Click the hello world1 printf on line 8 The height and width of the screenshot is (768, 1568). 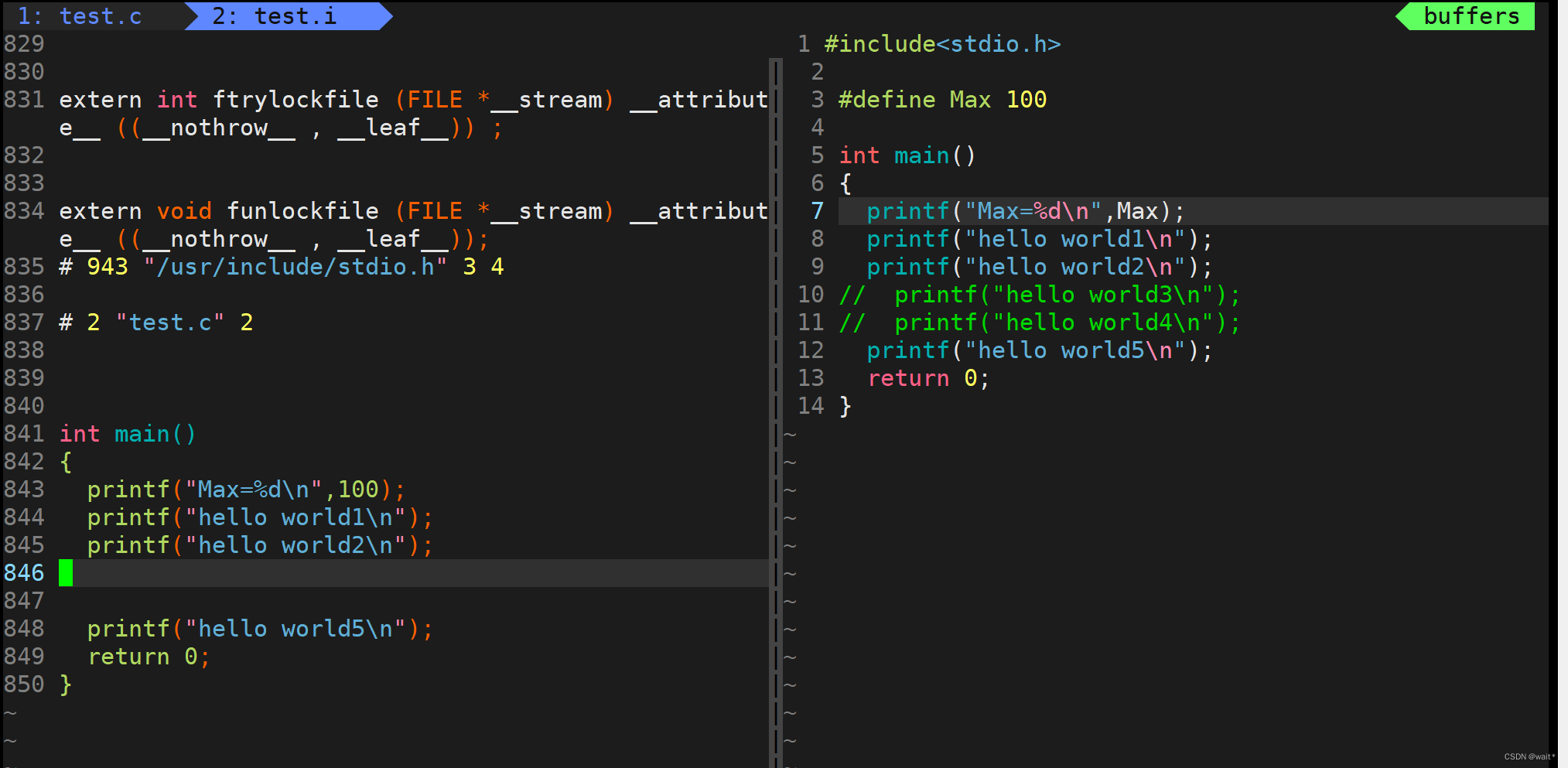(1040, 239)
